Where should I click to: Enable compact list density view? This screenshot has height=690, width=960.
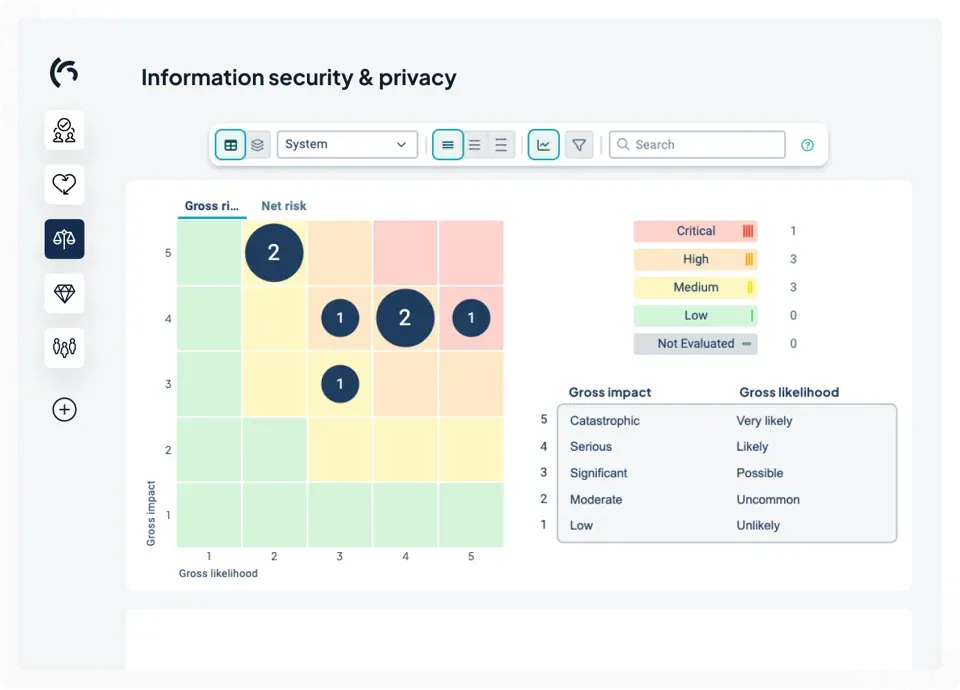coord(447,144)
